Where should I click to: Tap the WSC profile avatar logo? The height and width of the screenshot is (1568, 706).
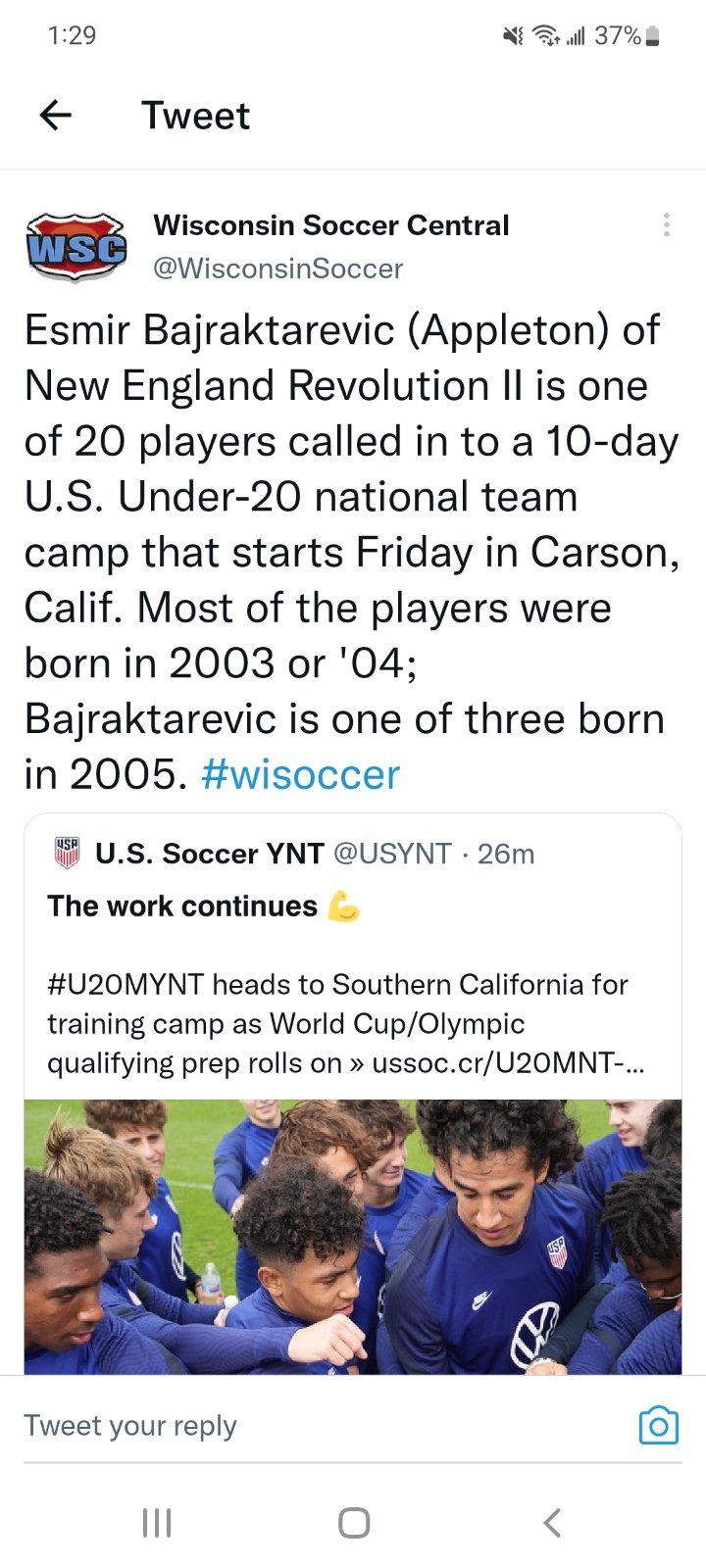pyautogui.click(x=76, y=247)
